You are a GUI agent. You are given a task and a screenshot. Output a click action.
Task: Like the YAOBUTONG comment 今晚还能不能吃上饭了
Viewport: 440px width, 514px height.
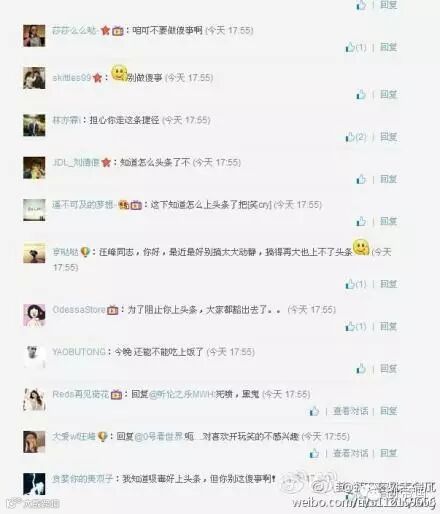[x=361, y=369]
